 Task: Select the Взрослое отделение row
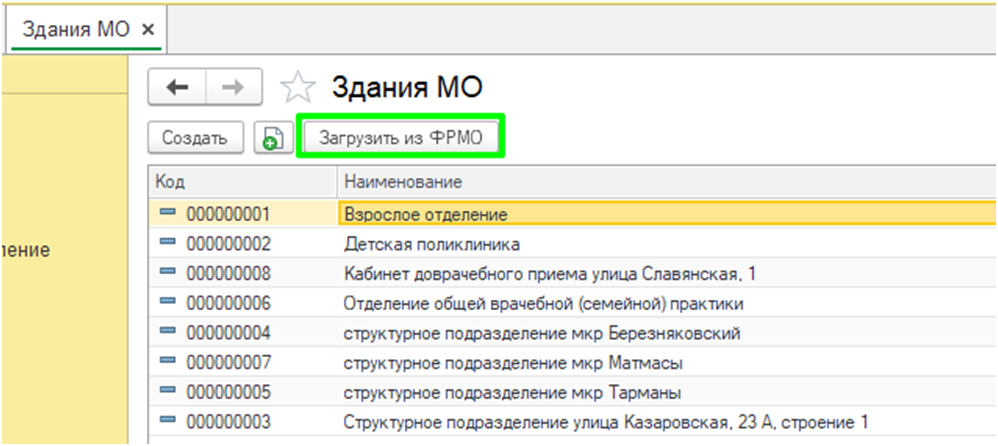coord(426,214)
